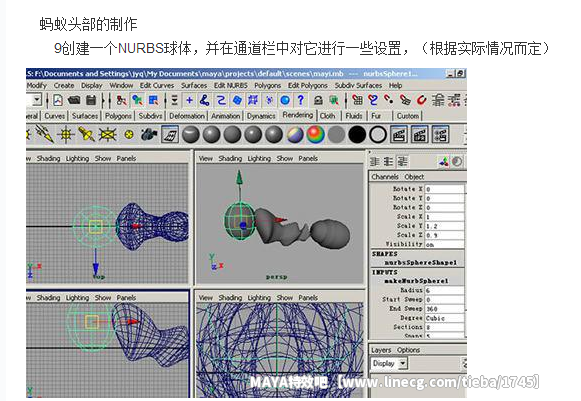Switch to the Deformation shelf tab
This screenshot has width=581, height=401.
pos(187,116)
